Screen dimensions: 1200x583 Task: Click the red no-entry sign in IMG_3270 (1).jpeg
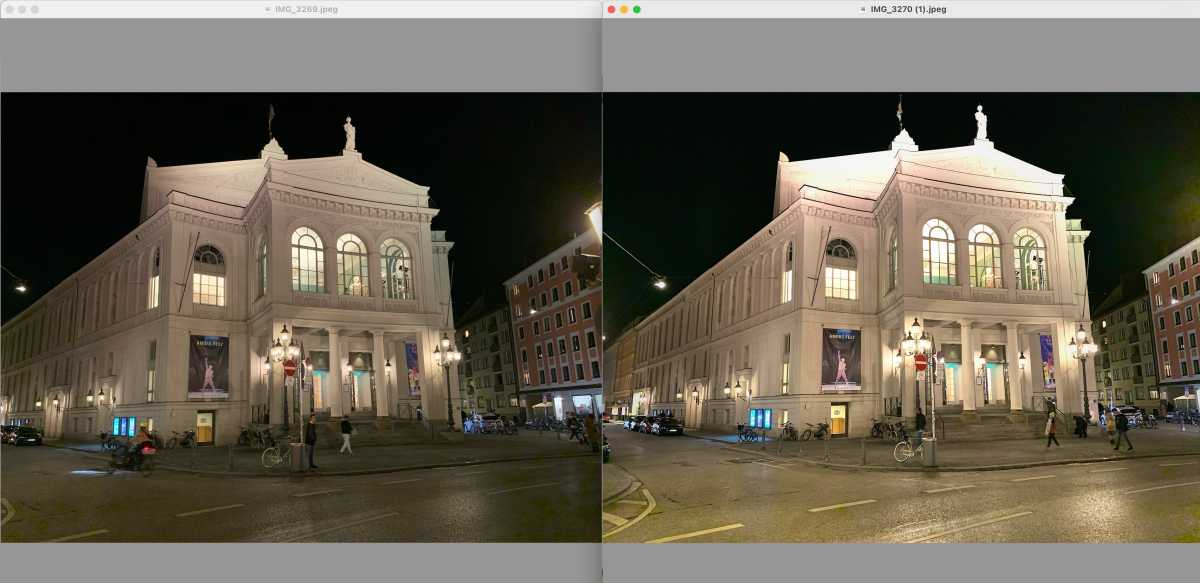tap(920, 362)
